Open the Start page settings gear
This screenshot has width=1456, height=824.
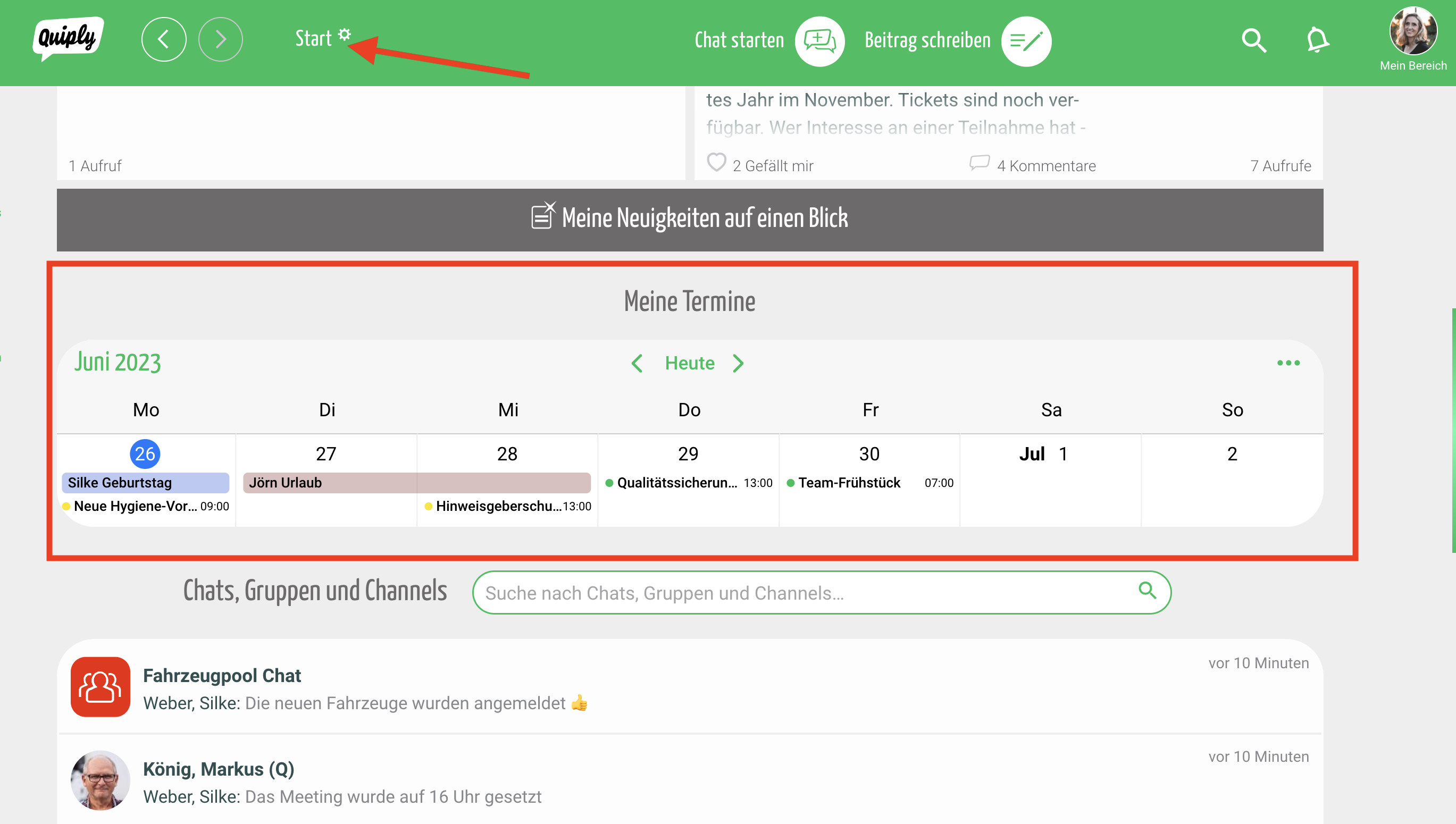344,35
